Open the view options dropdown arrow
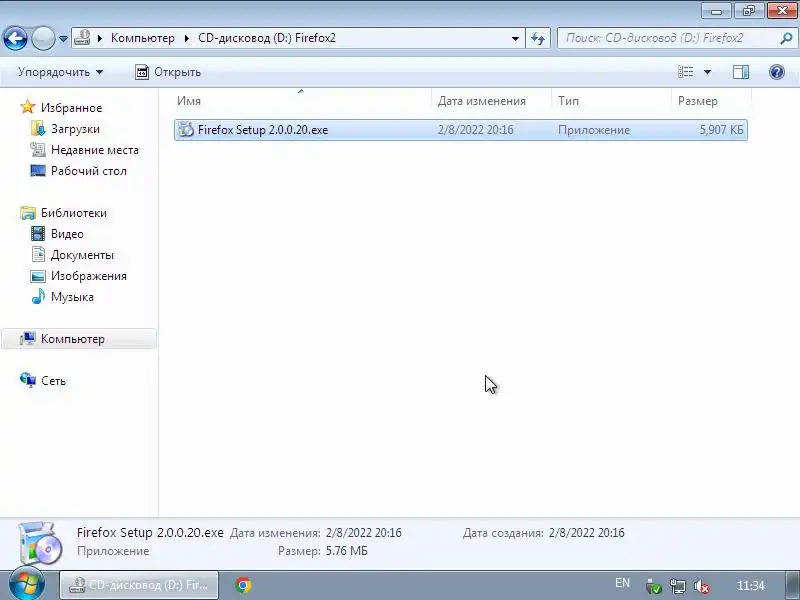This screenshot has width=800, height=600. click(707, 72)
